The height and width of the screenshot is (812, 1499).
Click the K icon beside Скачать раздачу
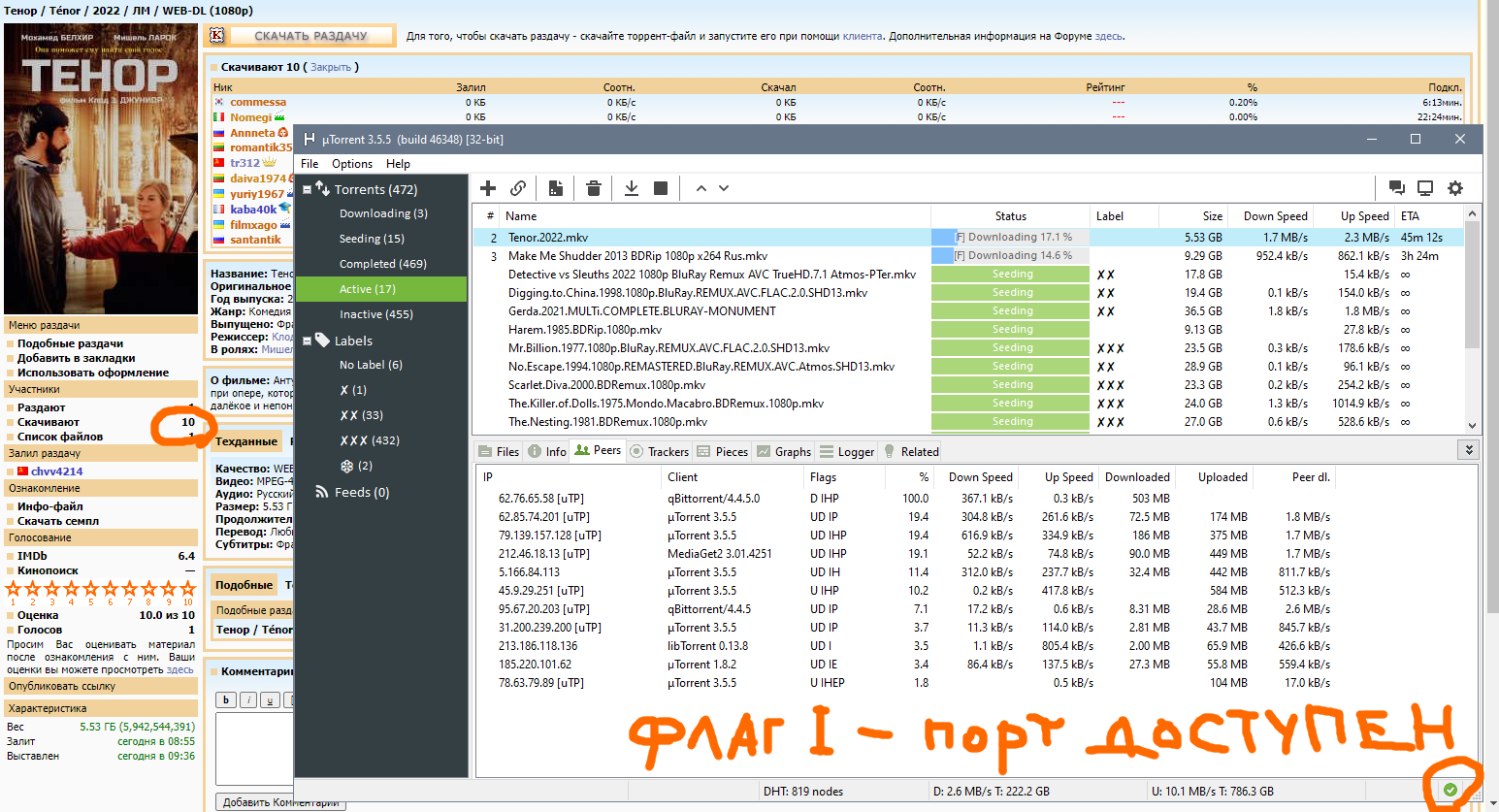tap(217, 36)
